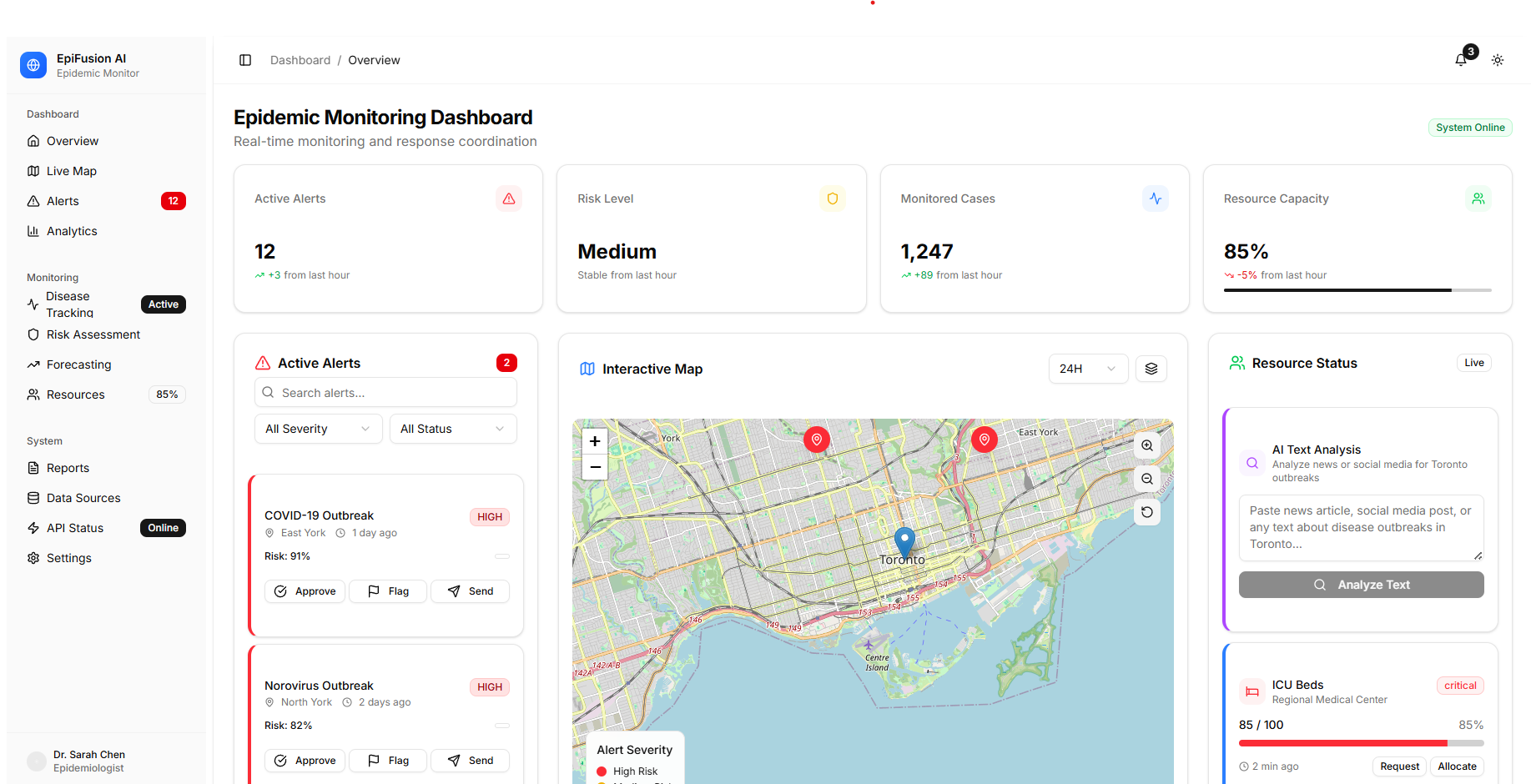The width and height of the screenshot is (1531, 784).
Task: Open Forecasting in the sidebar
Action: [x=106, y=364]
